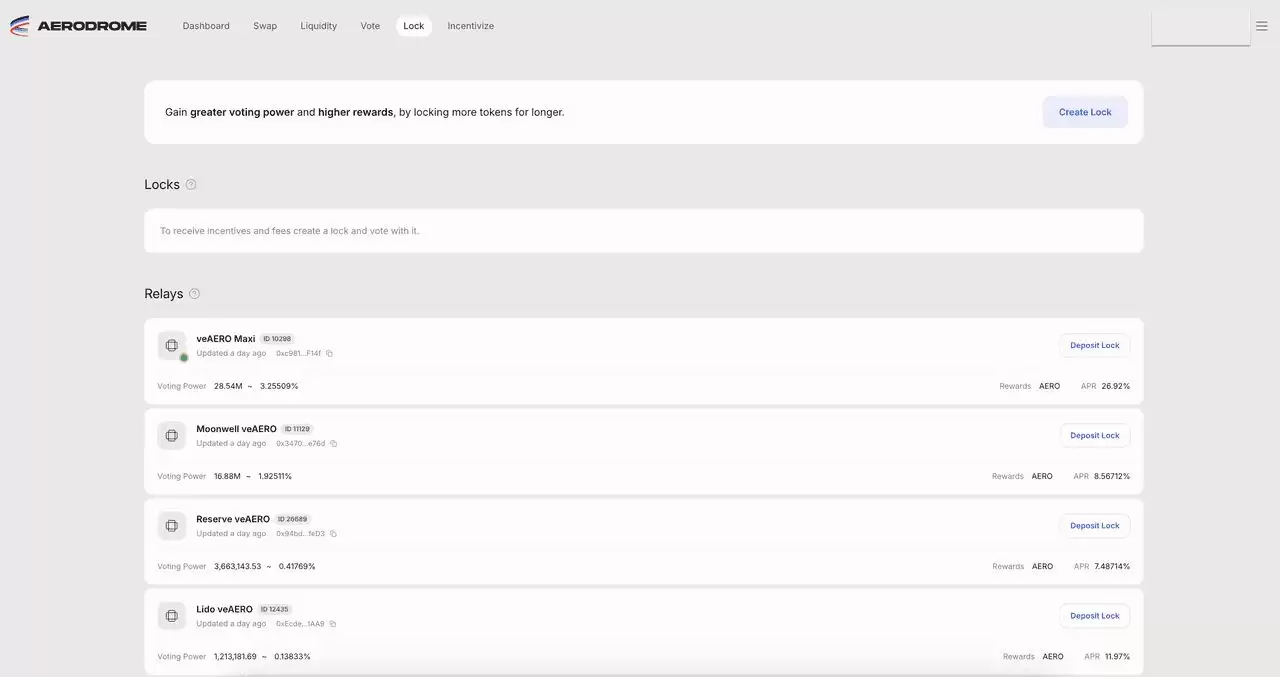
Task: Open the hamburger menu icon
Action: click(x=1261, y=26)
